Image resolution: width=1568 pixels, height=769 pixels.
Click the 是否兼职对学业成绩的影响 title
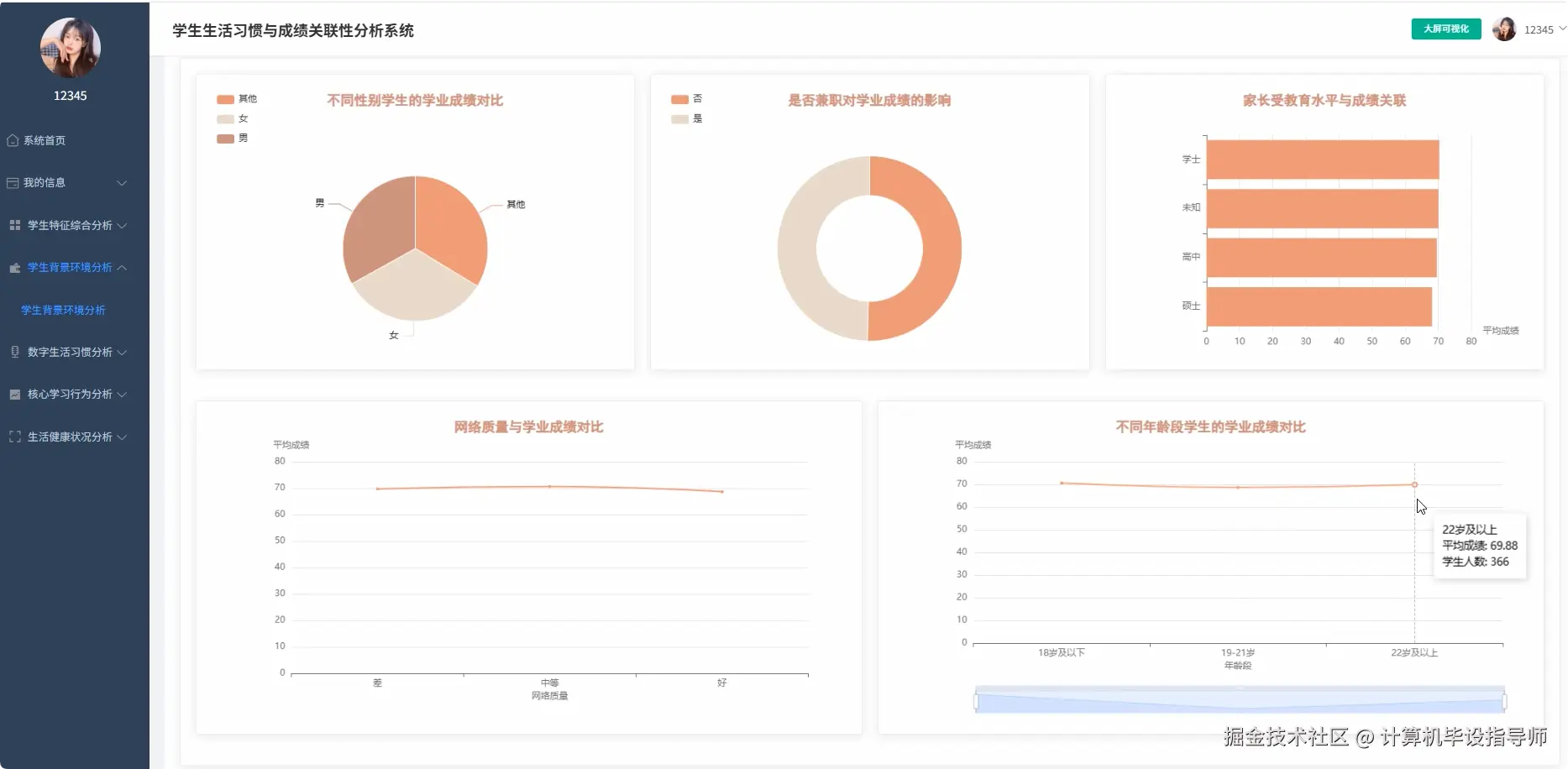point(869,100)
